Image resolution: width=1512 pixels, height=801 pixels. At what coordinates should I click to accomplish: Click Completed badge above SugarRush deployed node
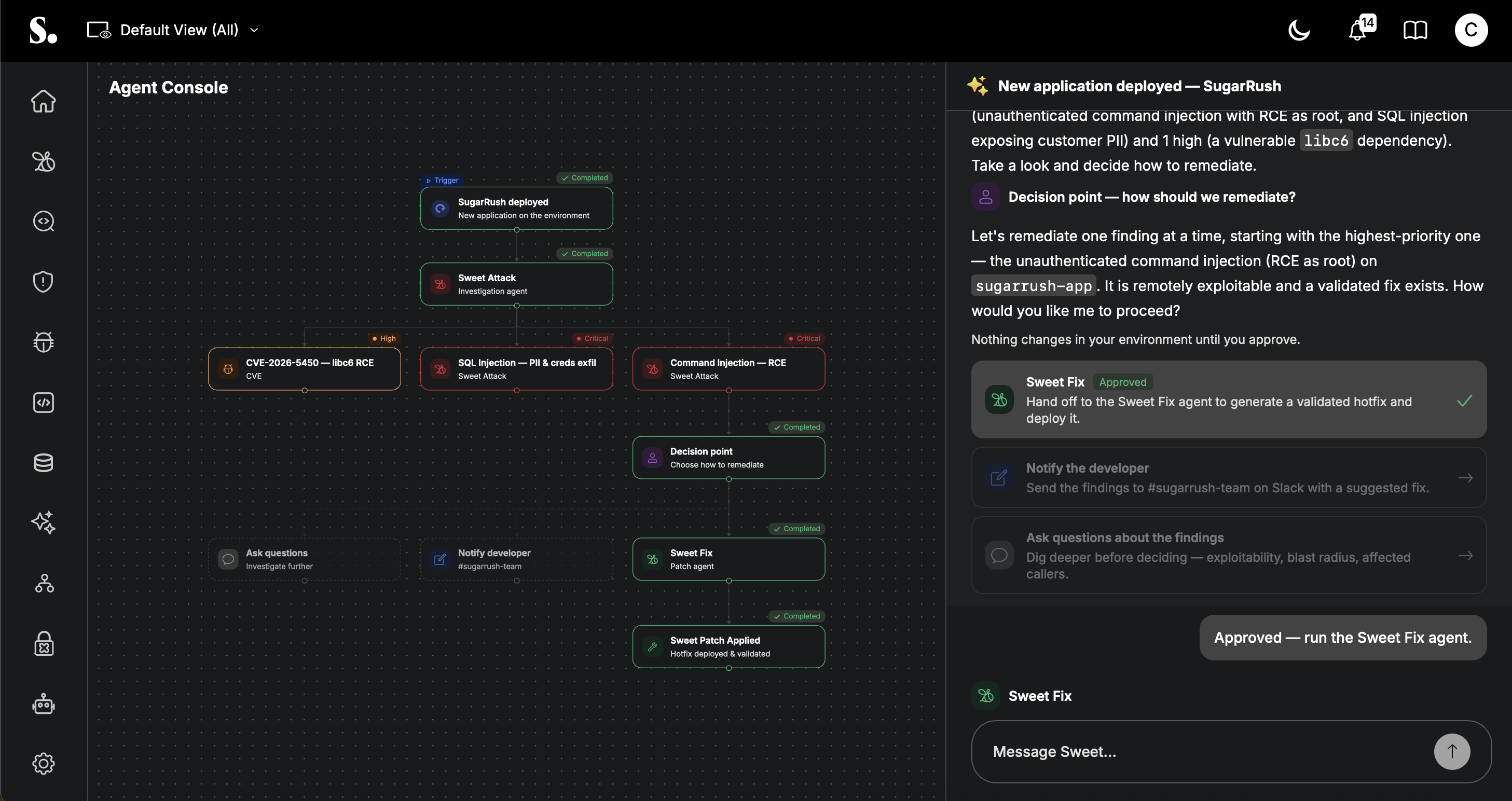tap(585, 178)
